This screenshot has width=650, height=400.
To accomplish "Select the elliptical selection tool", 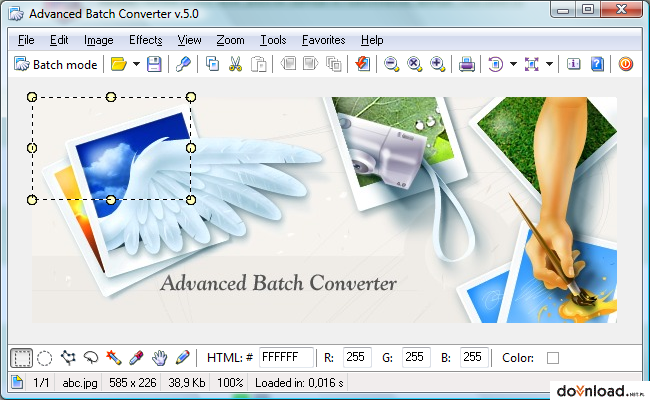I will pyautogui.click(x=44, y=358).
